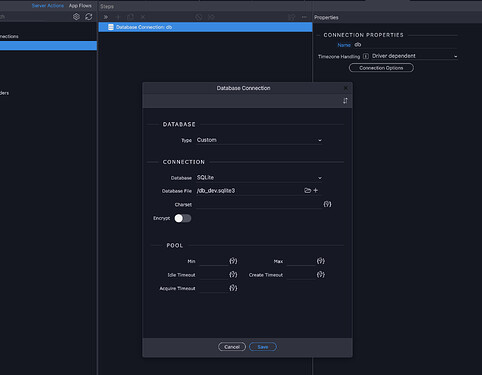Open the settings gear in the left panel
The image size is (482, 375).
76,17
